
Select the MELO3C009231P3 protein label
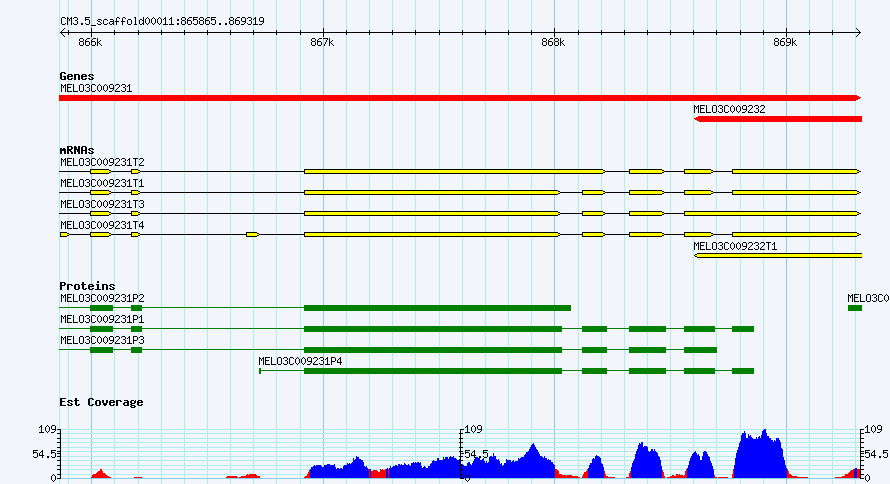point(102,340)
